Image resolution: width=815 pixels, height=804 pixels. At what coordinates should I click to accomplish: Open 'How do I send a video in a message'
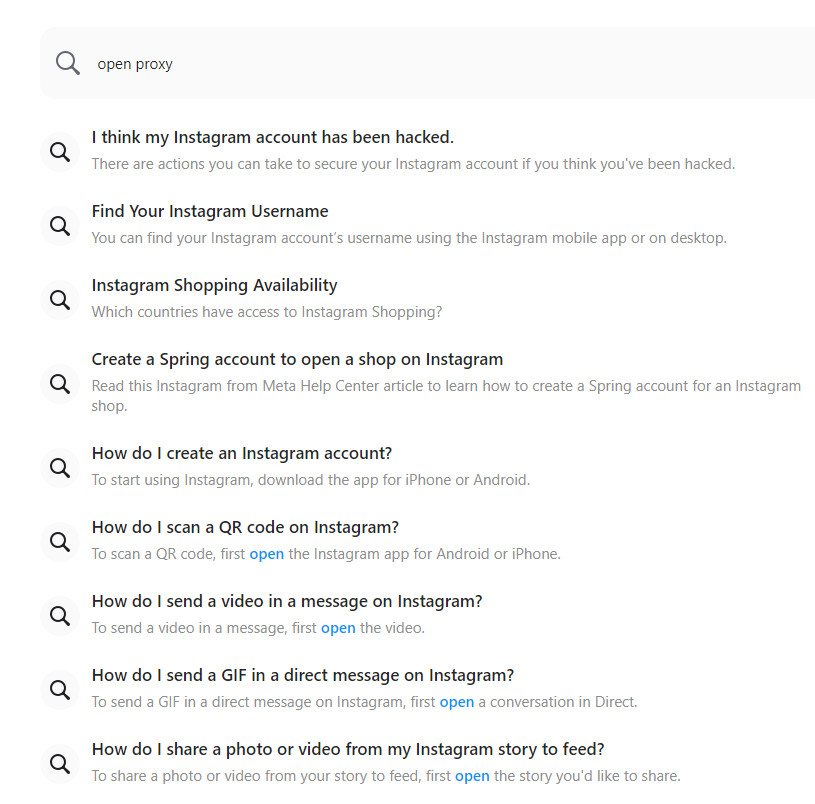(x=287, y=601)
